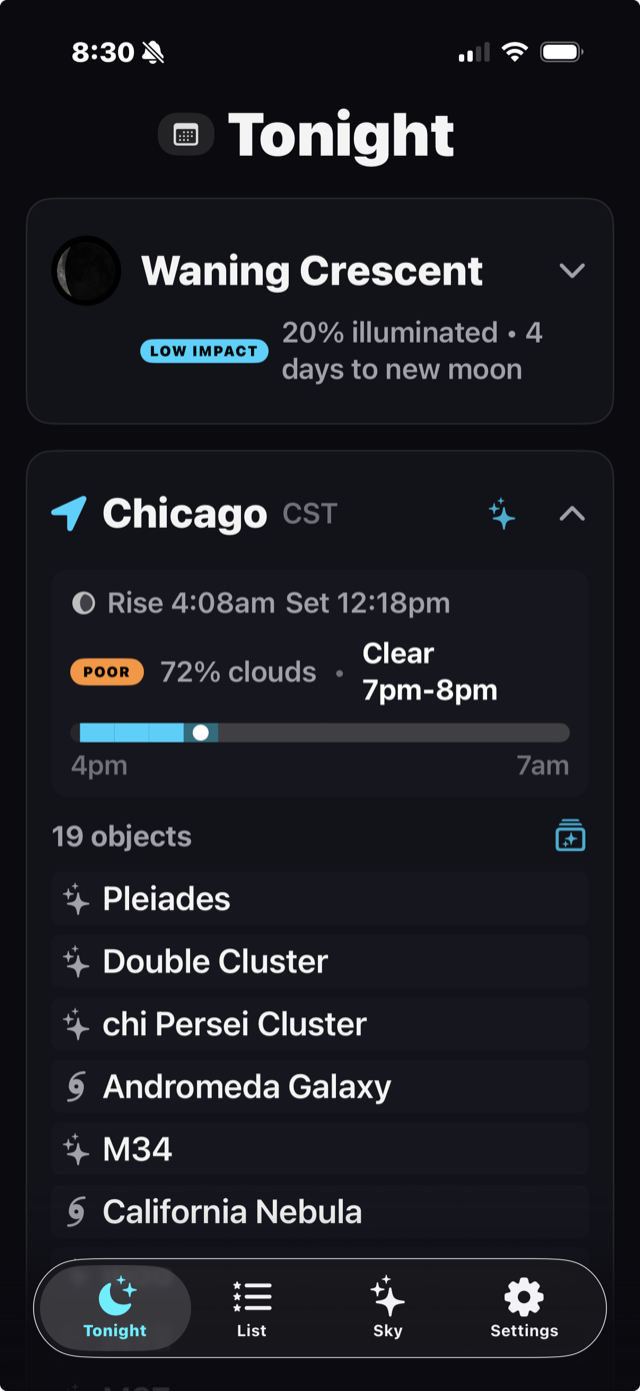The height and width of the screenshot is (1391, 640).
Task: Tap the POOR conditions badge
Action: pyautogui.click(x=107, y=671)
